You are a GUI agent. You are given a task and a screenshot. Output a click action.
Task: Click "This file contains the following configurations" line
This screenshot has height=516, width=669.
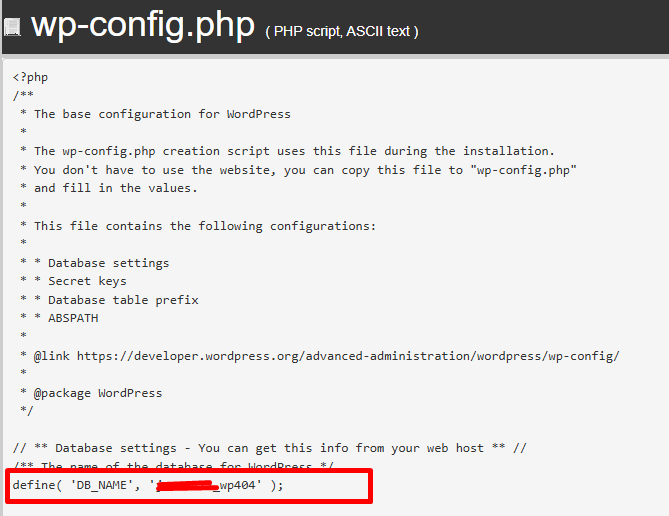[204, 226]
